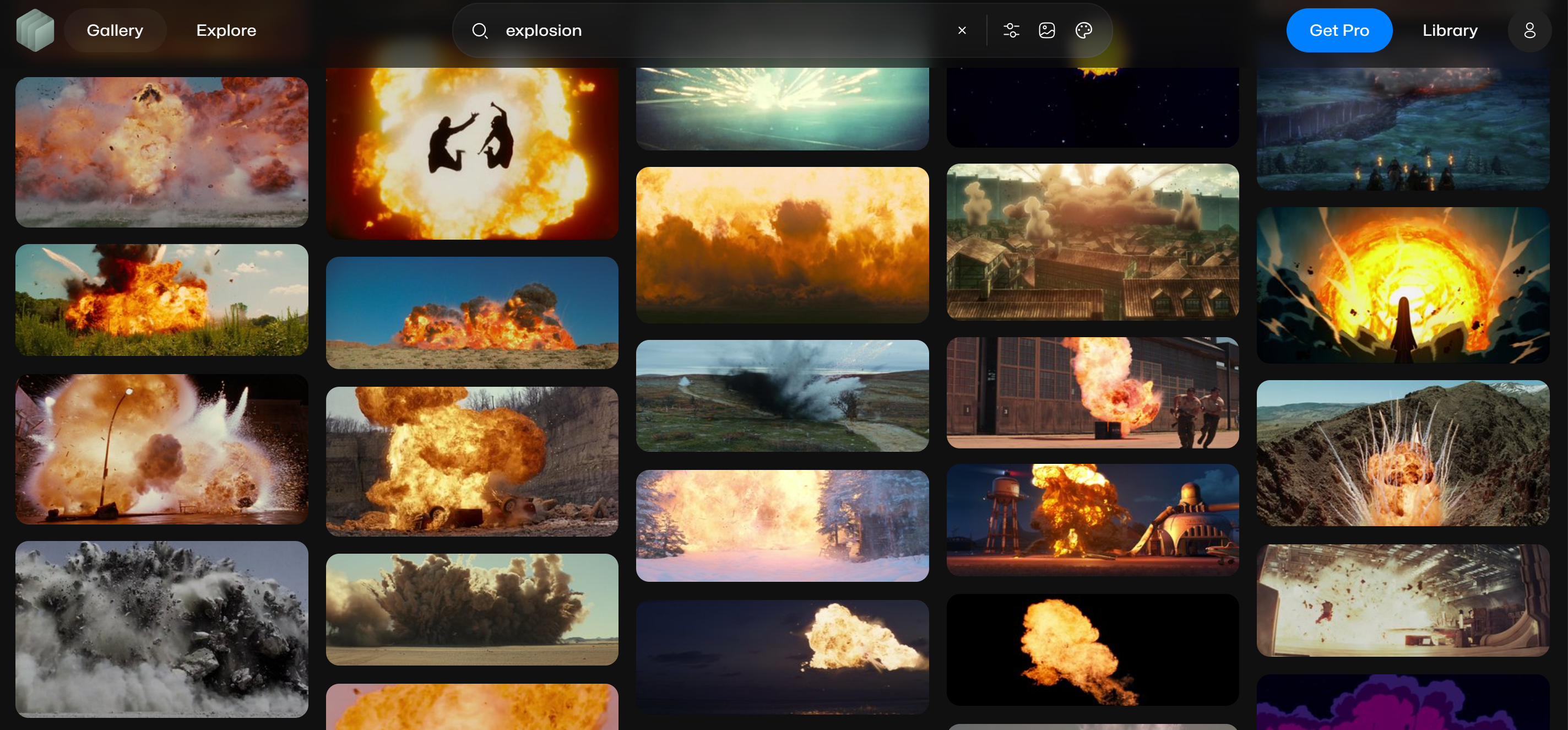Select the gray black-and-white debris explosion image
This screenshot has height=730, width=1568.
162,628
